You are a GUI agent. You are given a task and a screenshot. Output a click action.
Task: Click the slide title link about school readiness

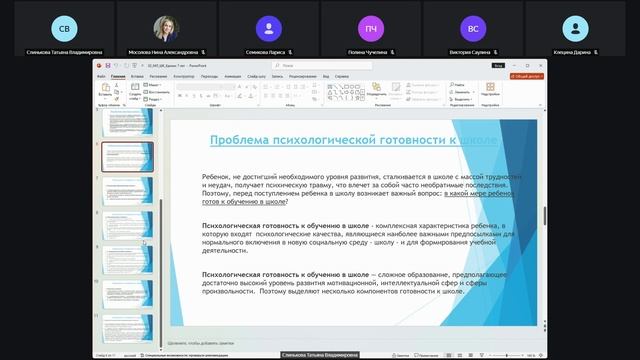pyautogui.click(x=353, y=140)
